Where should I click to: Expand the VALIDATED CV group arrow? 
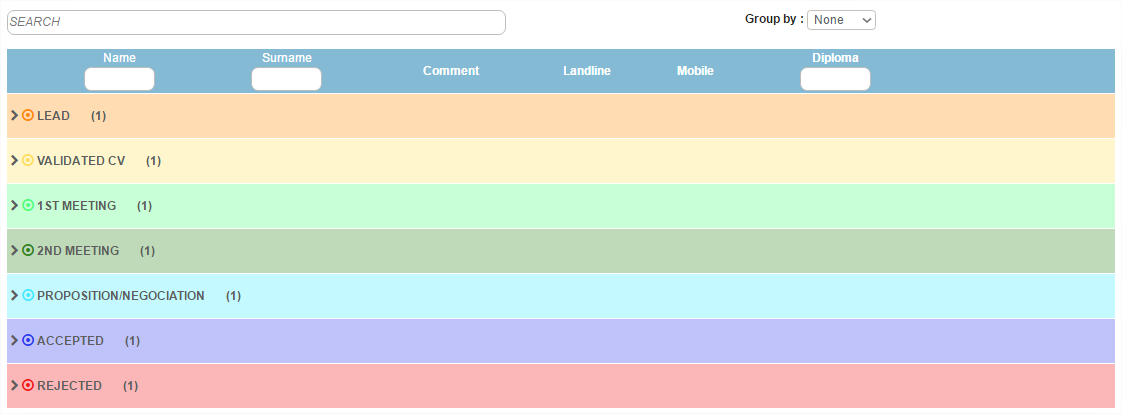tap(14, 161)
